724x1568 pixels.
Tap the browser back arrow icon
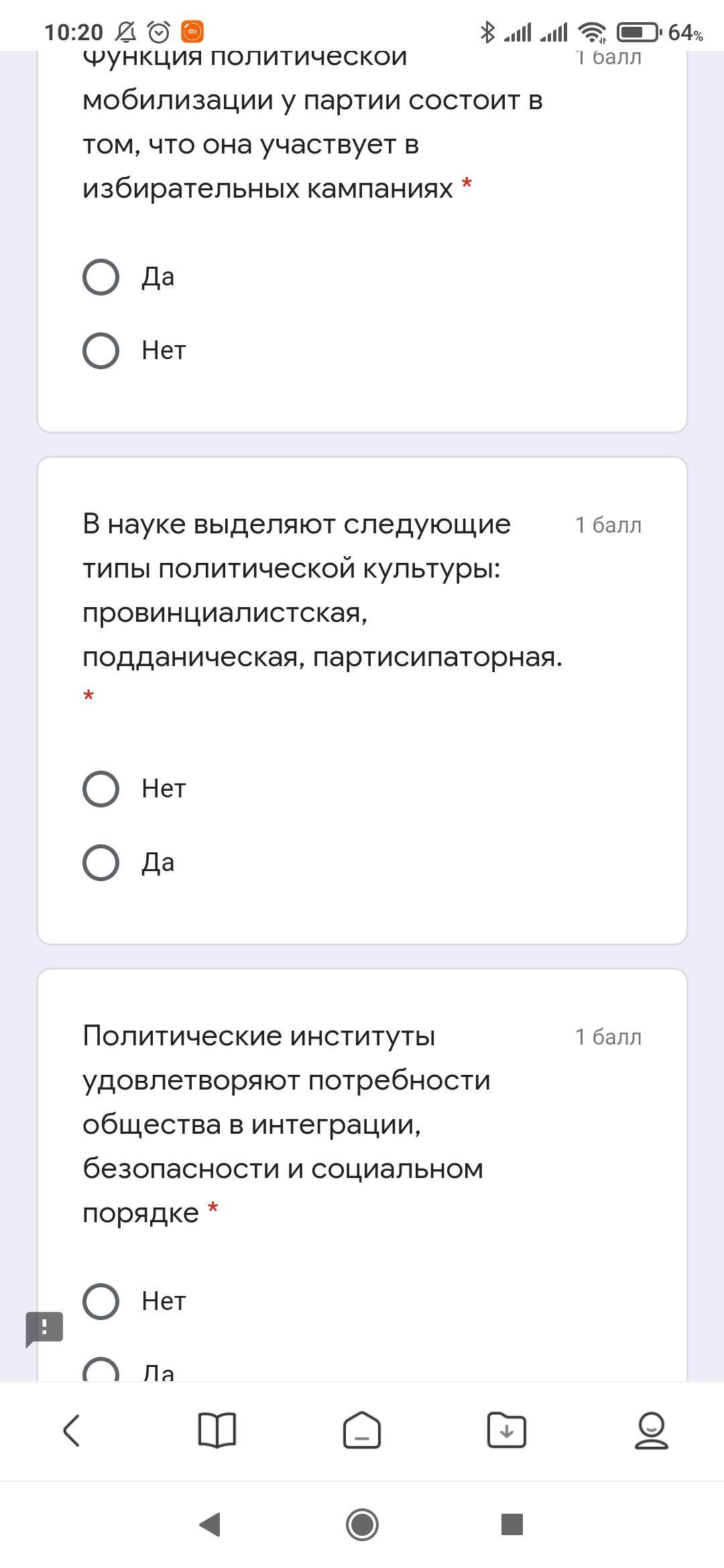pyautogui.click(x=72, y=1431)
